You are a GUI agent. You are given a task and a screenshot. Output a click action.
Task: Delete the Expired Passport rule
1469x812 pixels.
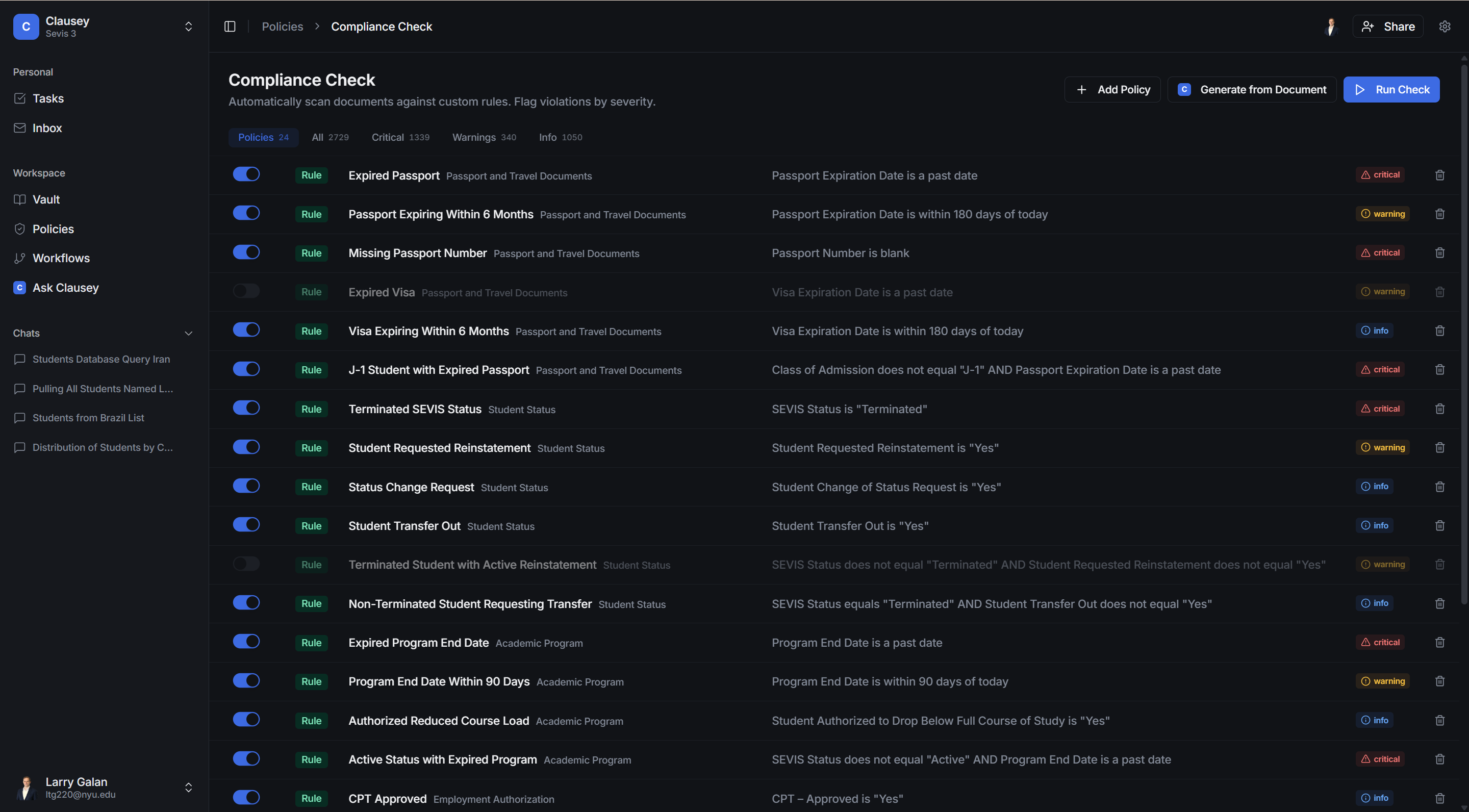point(1439,175)
